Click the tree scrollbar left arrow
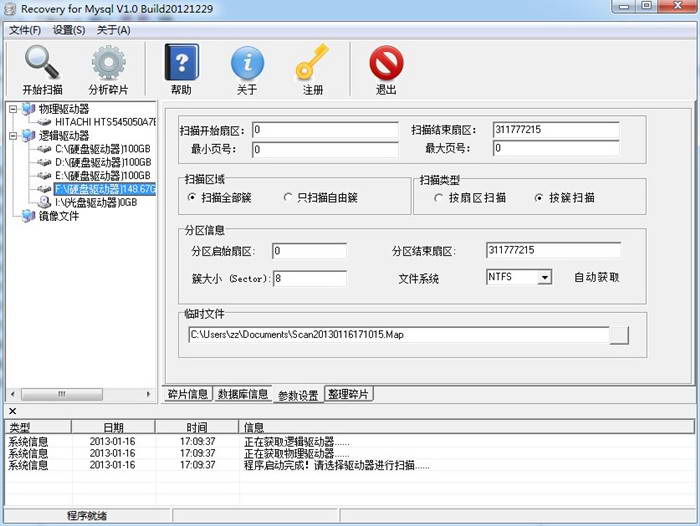The height and width of the screenshot is (526, 700). click(12, 394)
